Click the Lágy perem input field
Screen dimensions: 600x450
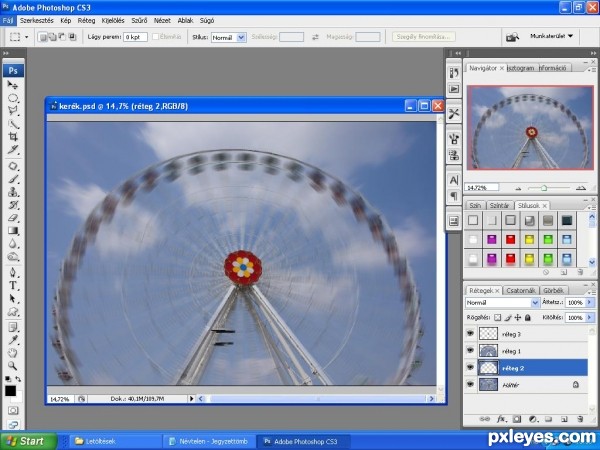(135, 37)
